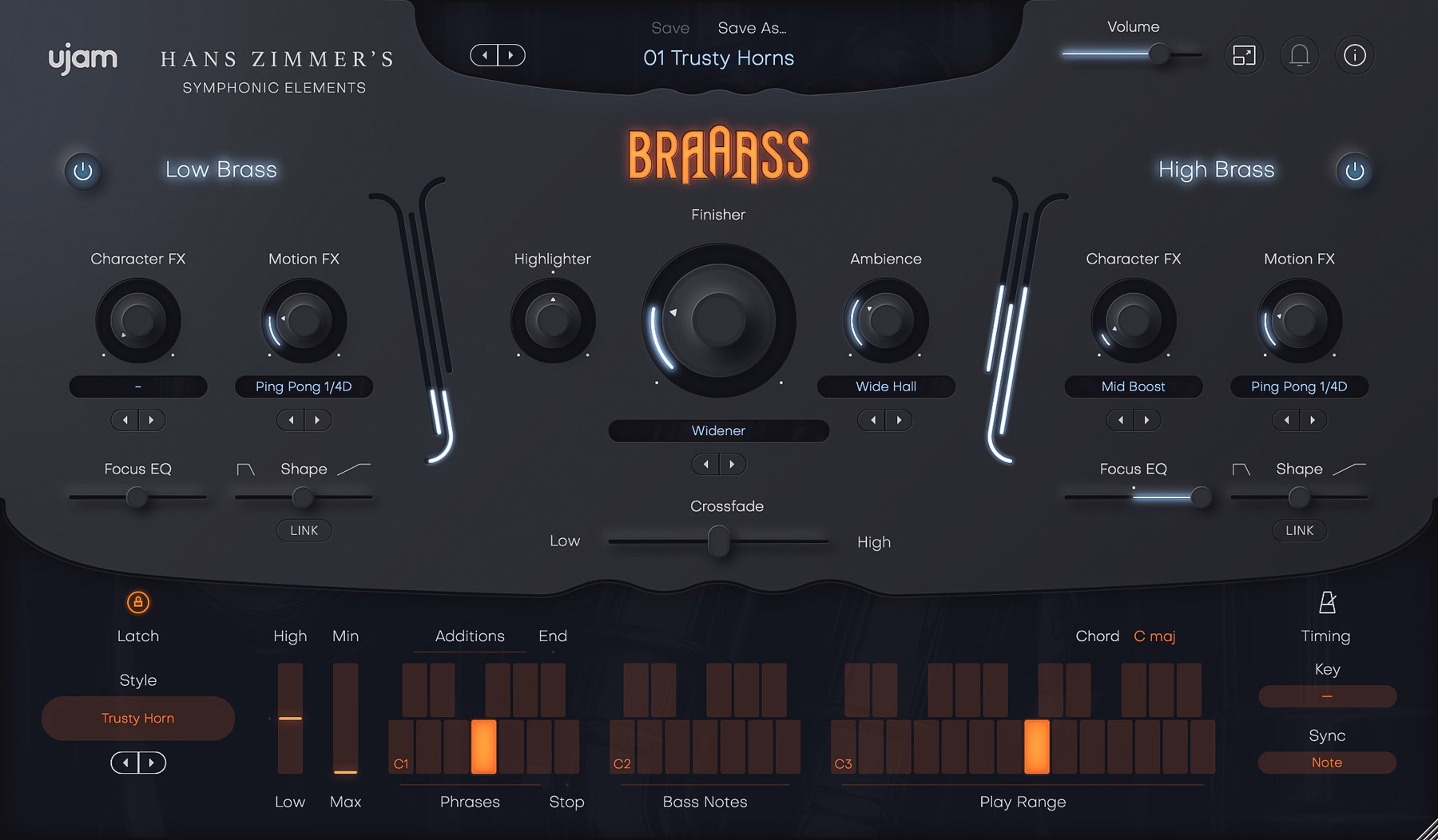The image size is (1438, 840).
Task: Toggle the Low Brass power button
Action: 83,171
